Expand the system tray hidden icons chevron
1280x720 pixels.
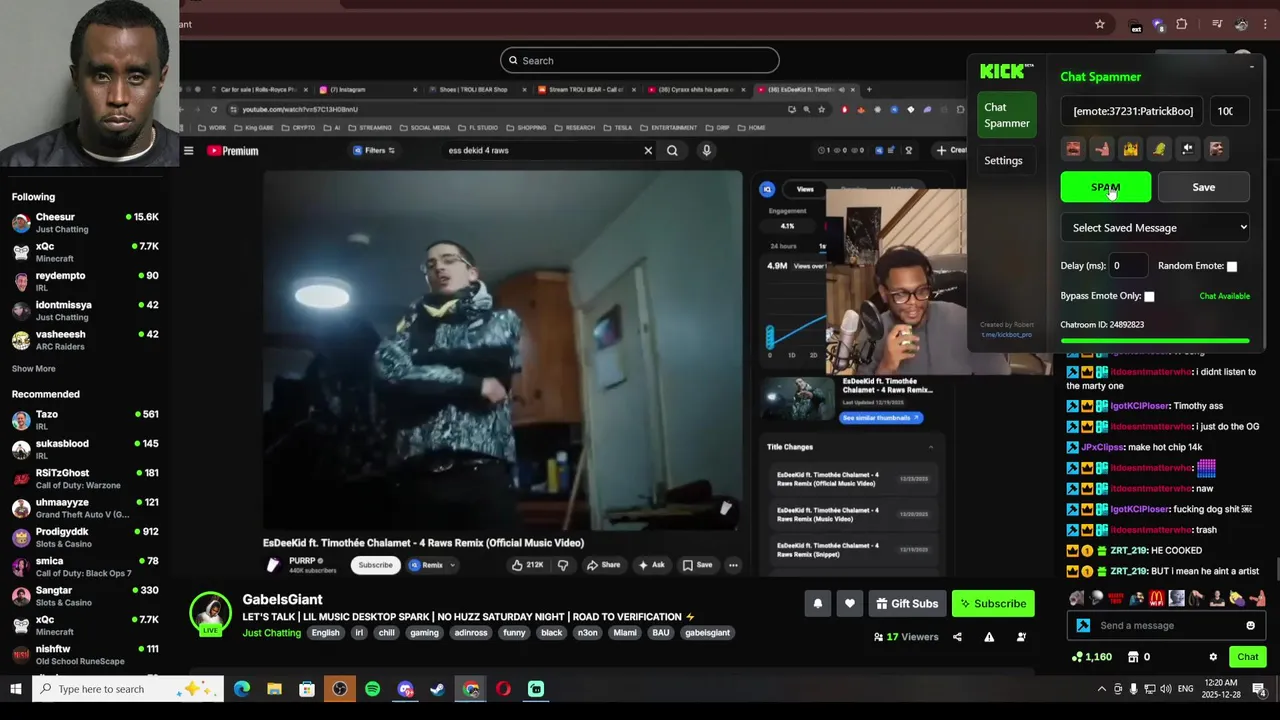click(x=1102, y=689)
